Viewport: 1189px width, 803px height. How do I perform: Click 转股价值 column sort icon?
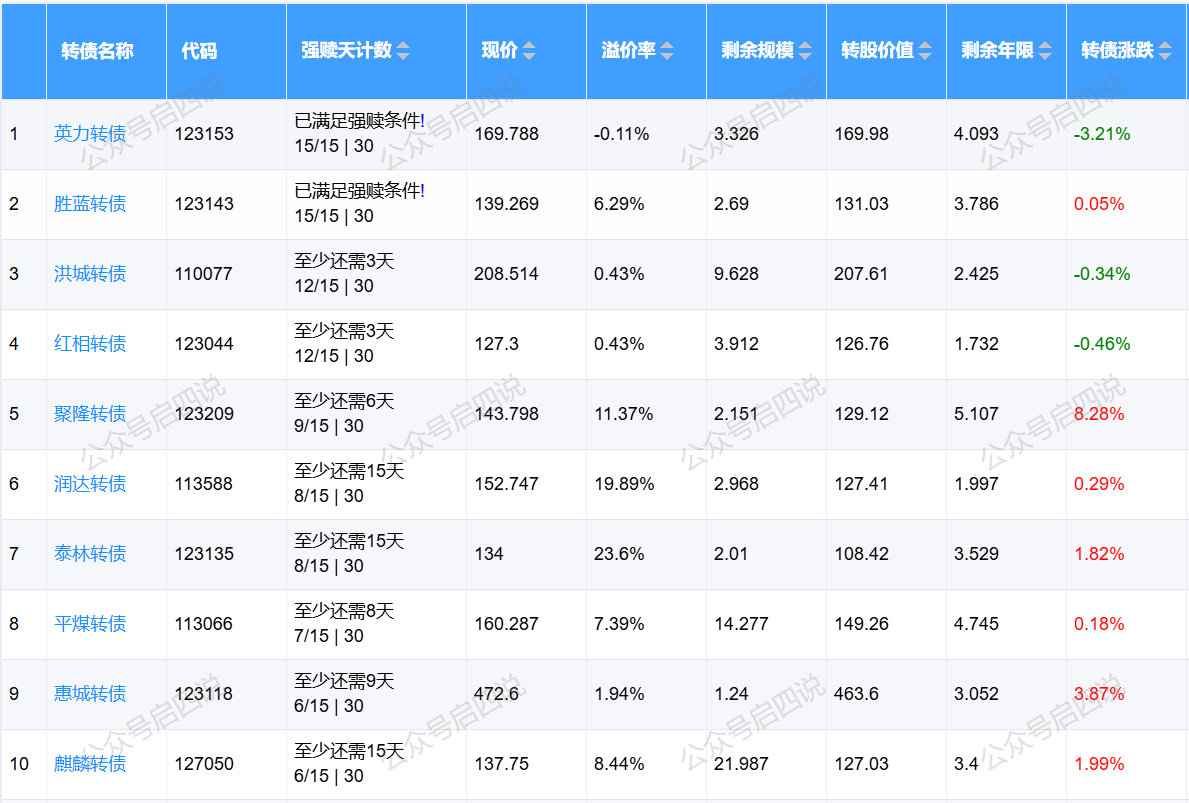[x=926, y=51]
